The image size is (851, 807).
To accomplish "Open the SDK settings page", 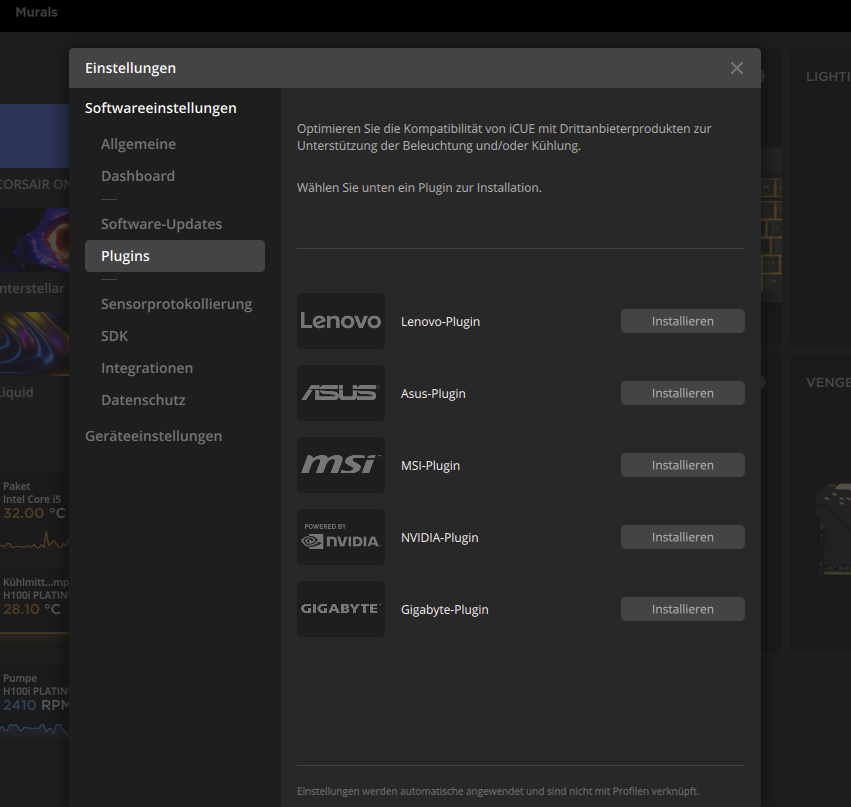I will coord(115,336).
